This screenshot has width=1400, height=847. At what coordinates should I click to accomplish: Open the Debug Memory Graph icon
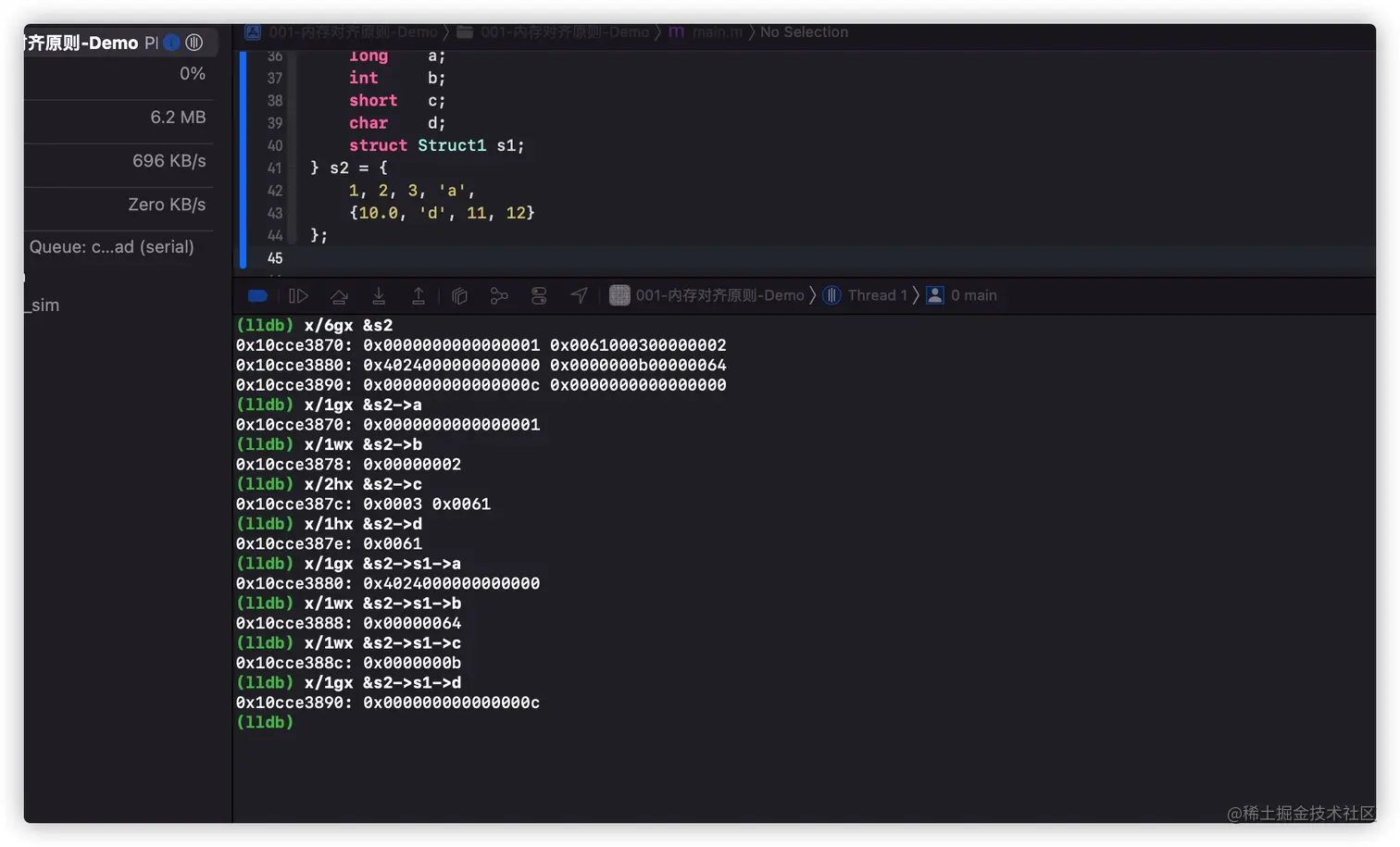[499, 296]
